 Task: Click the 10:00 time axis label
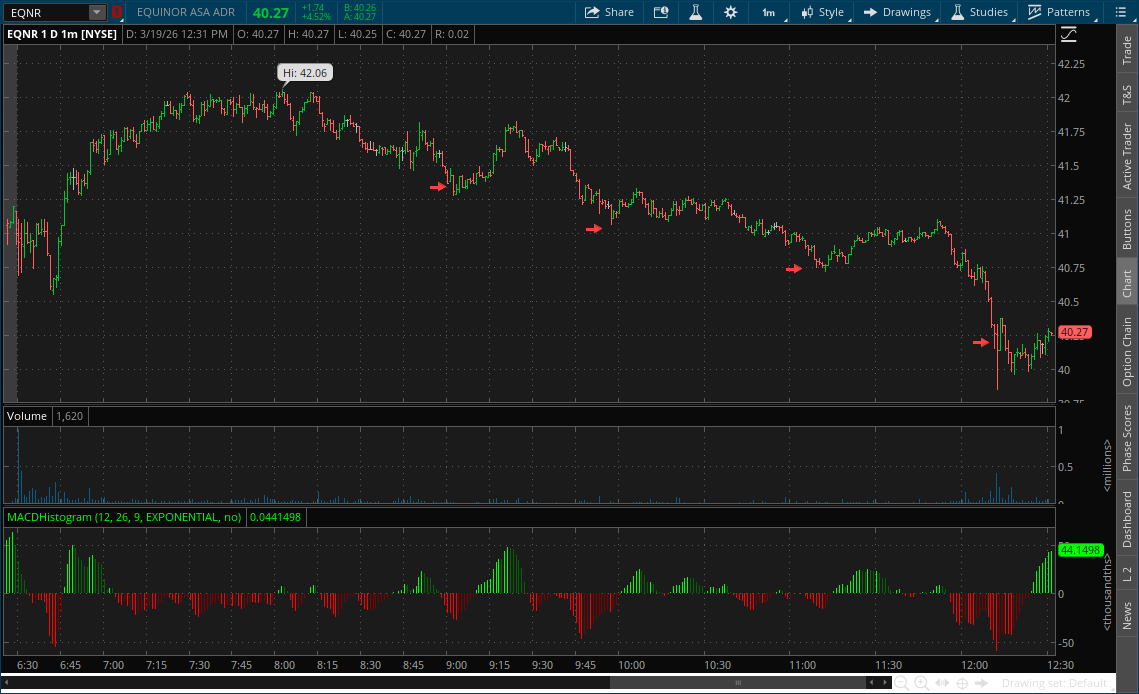631,665
